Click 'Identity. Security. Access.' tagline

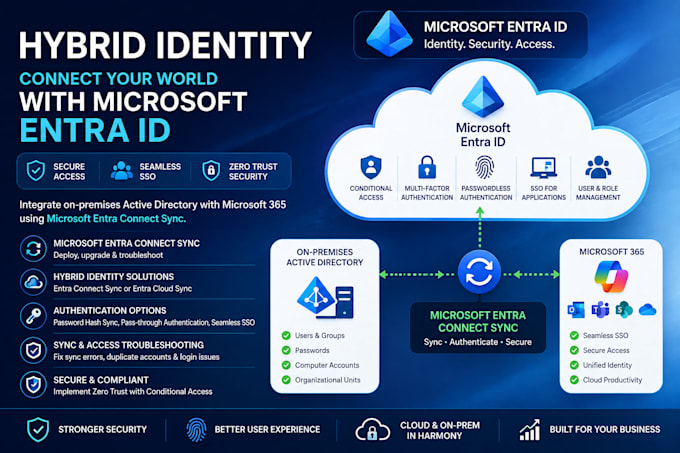[489, 44]
